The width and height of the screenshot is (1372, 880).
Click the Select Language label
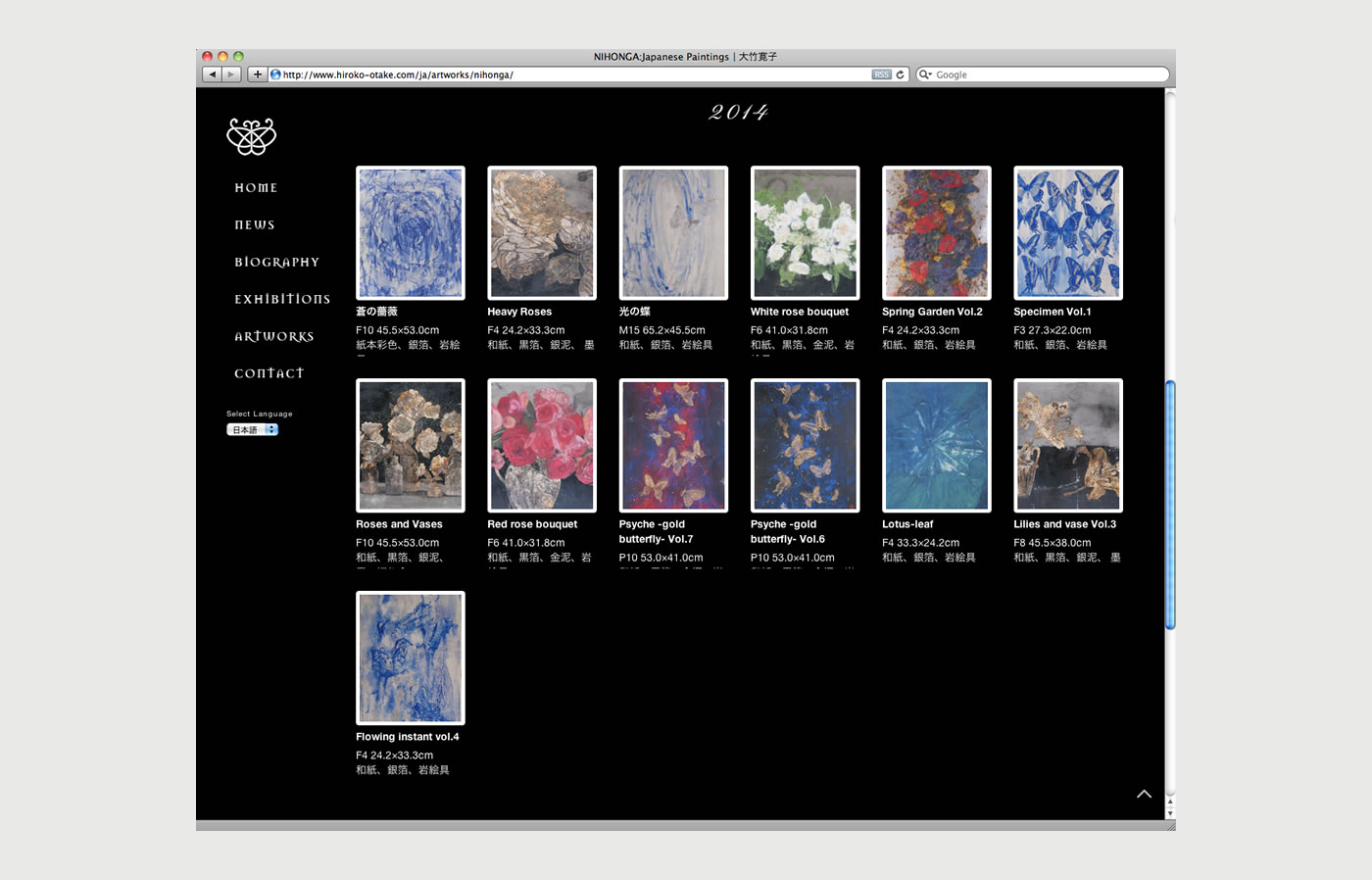coord(260,414)
